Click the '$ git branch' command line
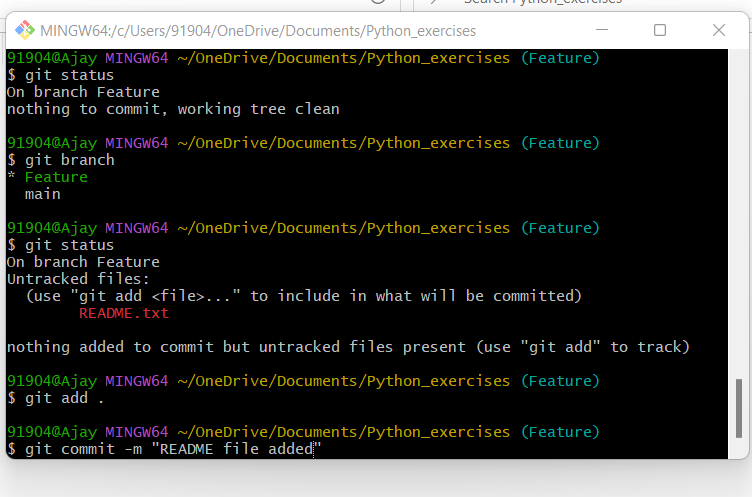 coord(61,160)
